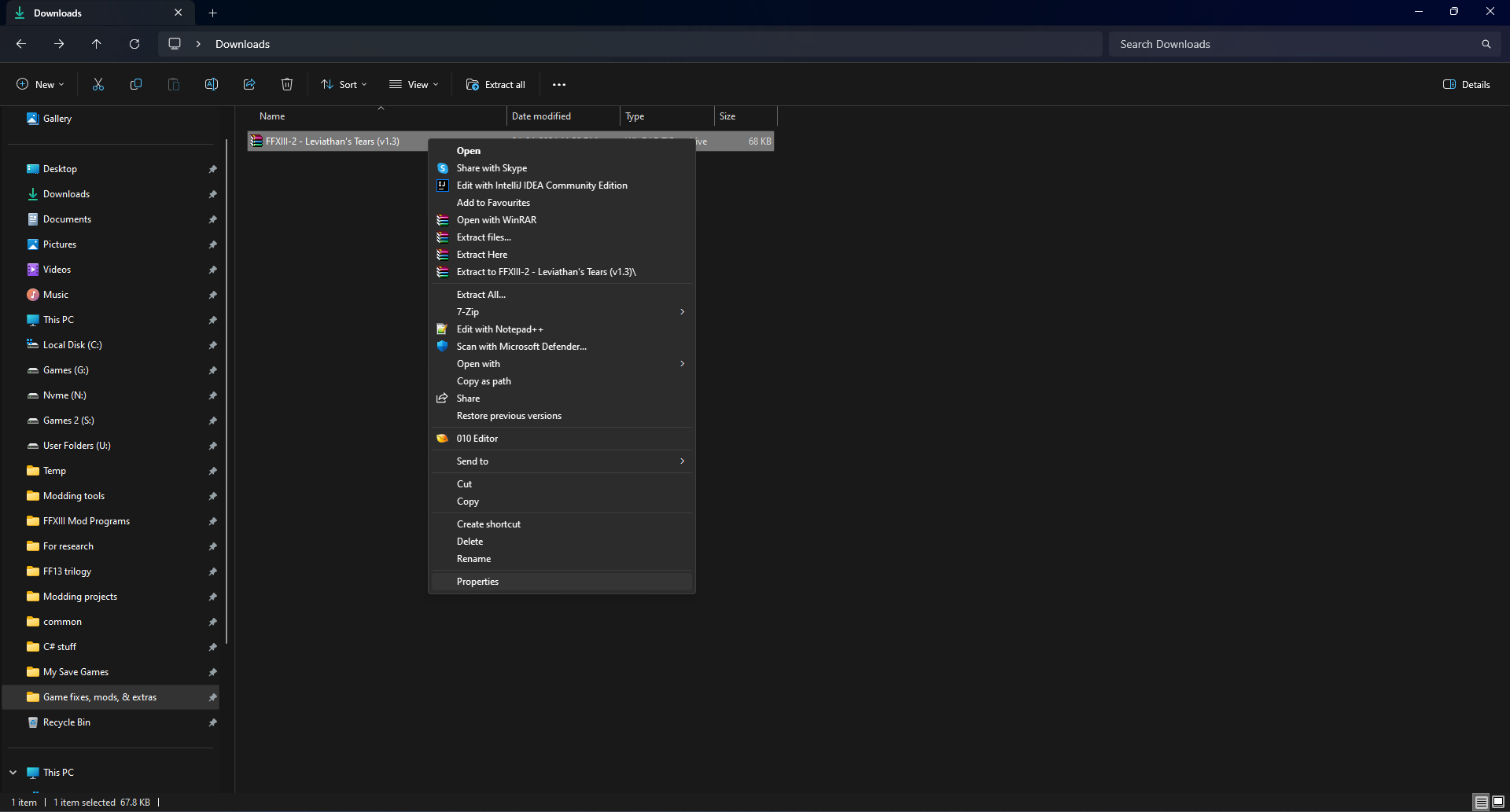The image size is (1510, 812).
Task: Unpin the Temp folder from Quick access
Action: [212, 471]
